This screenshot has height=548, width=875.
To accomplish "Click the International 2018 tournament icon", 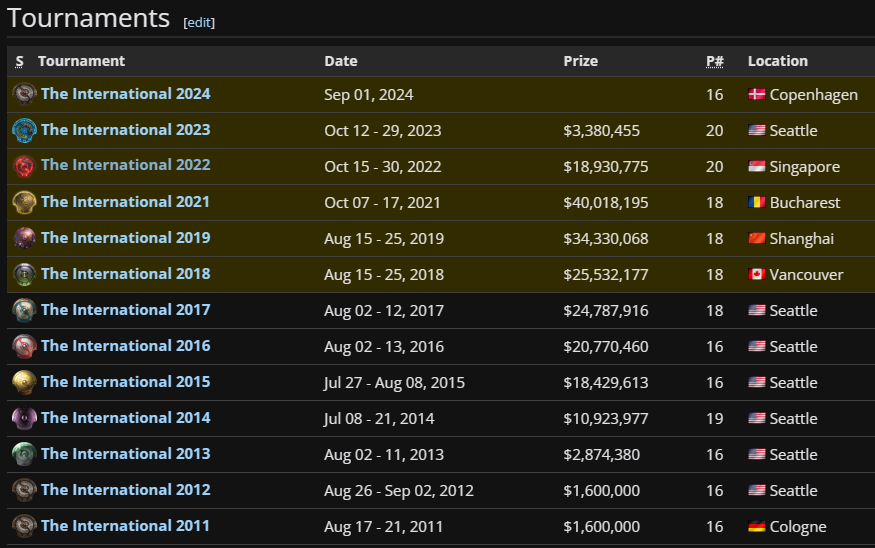I will 24,274.
